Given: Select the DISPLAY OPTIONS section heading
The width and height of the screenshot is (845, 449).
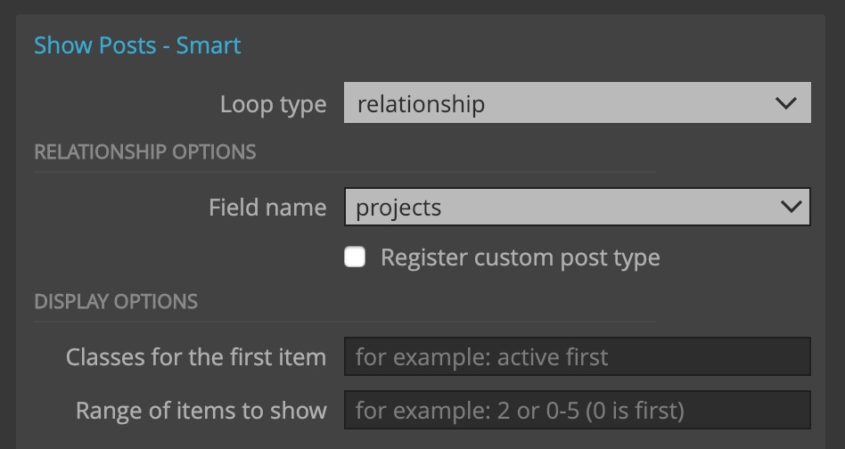Looking at the screenshot, I should (x=116, y=301).
